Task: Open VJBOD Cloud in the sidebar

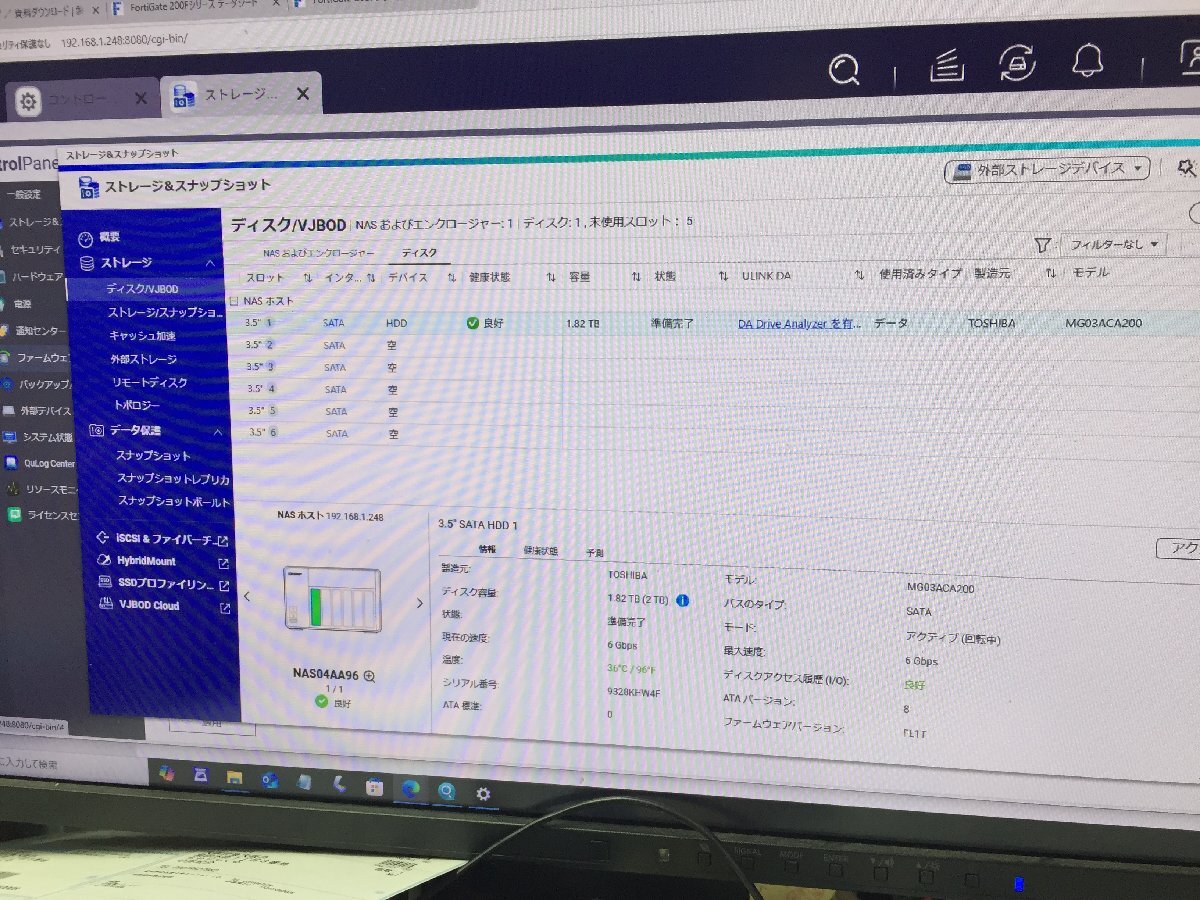Action: 150,606
